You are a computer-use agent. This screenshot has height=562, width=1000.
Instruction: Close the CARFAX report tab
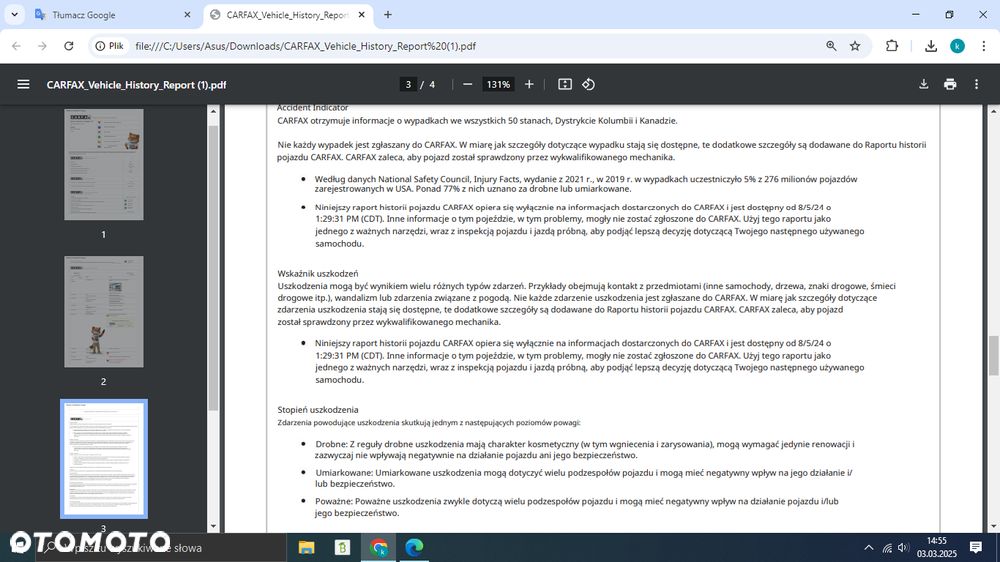click(361, 15)
